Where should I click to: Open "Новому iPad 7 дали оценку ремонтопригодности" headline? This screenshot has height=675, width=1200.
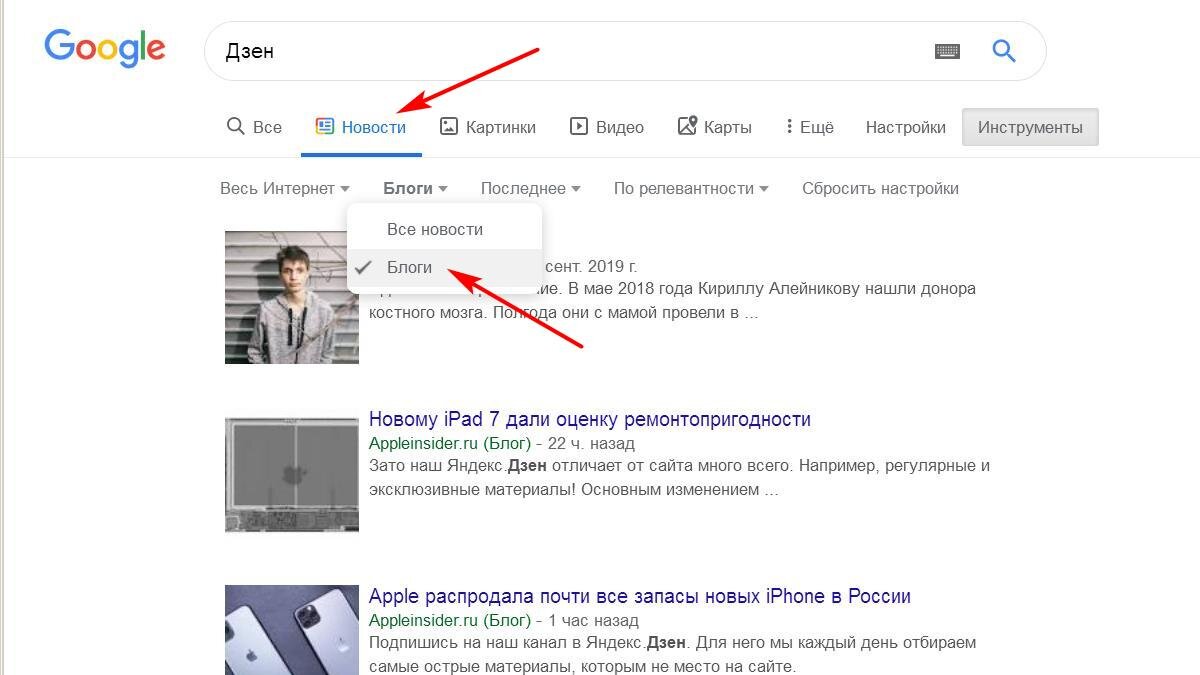tap(589, 419)
